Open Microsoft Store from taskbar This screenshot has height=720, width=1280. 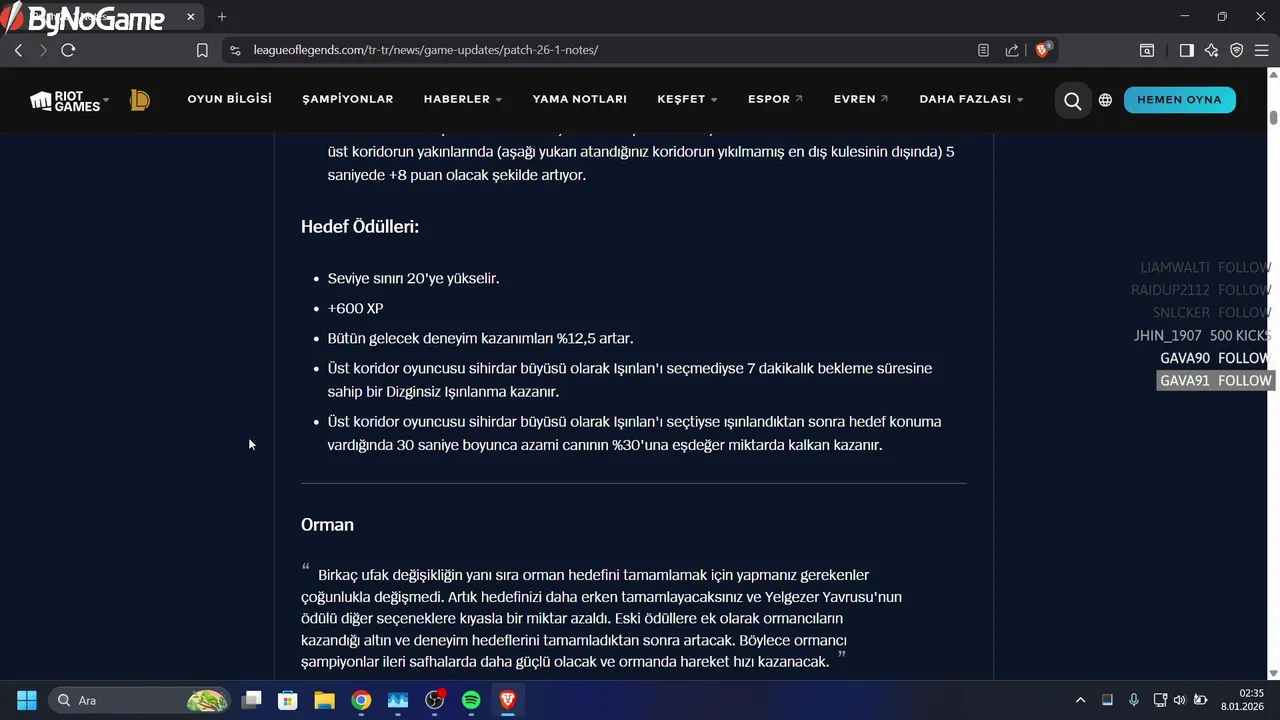[288, 700]
